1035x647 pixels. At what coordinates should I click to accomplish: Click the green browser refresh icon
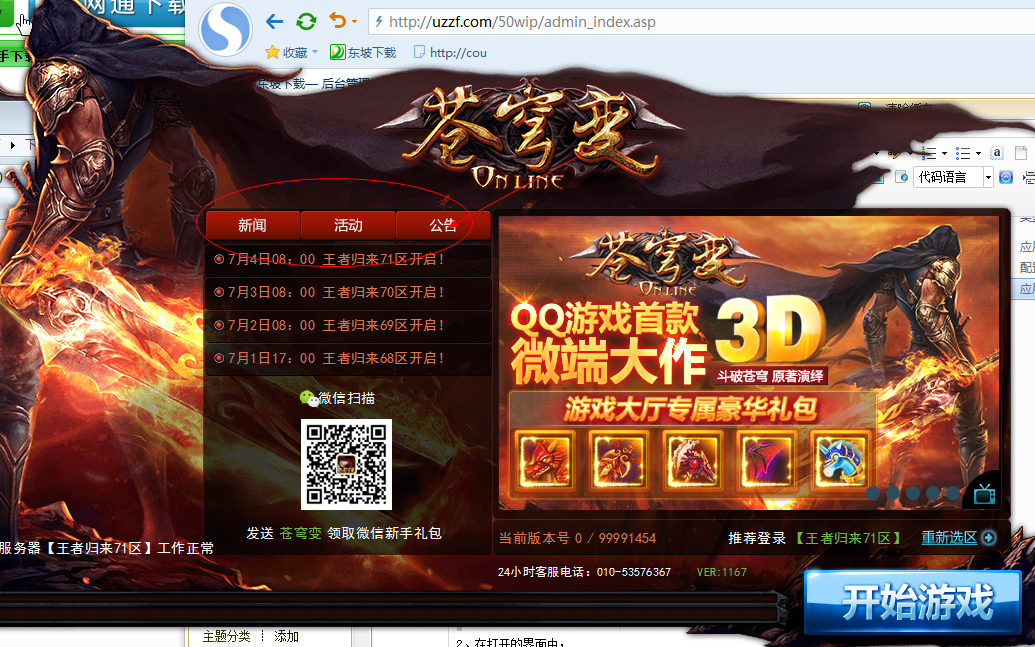(x=306, y=22)
